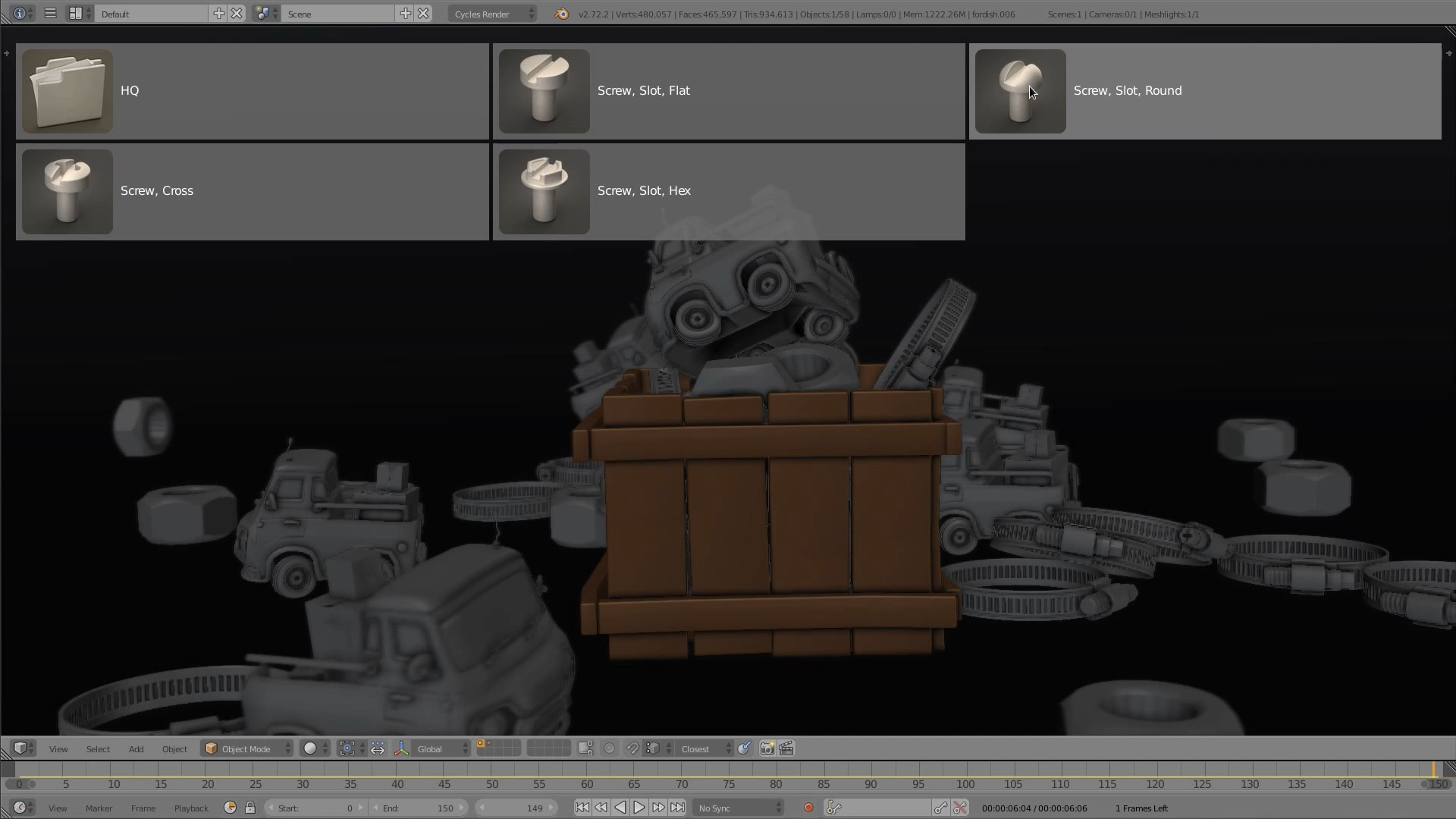Play the animation forward

(639, 808)
